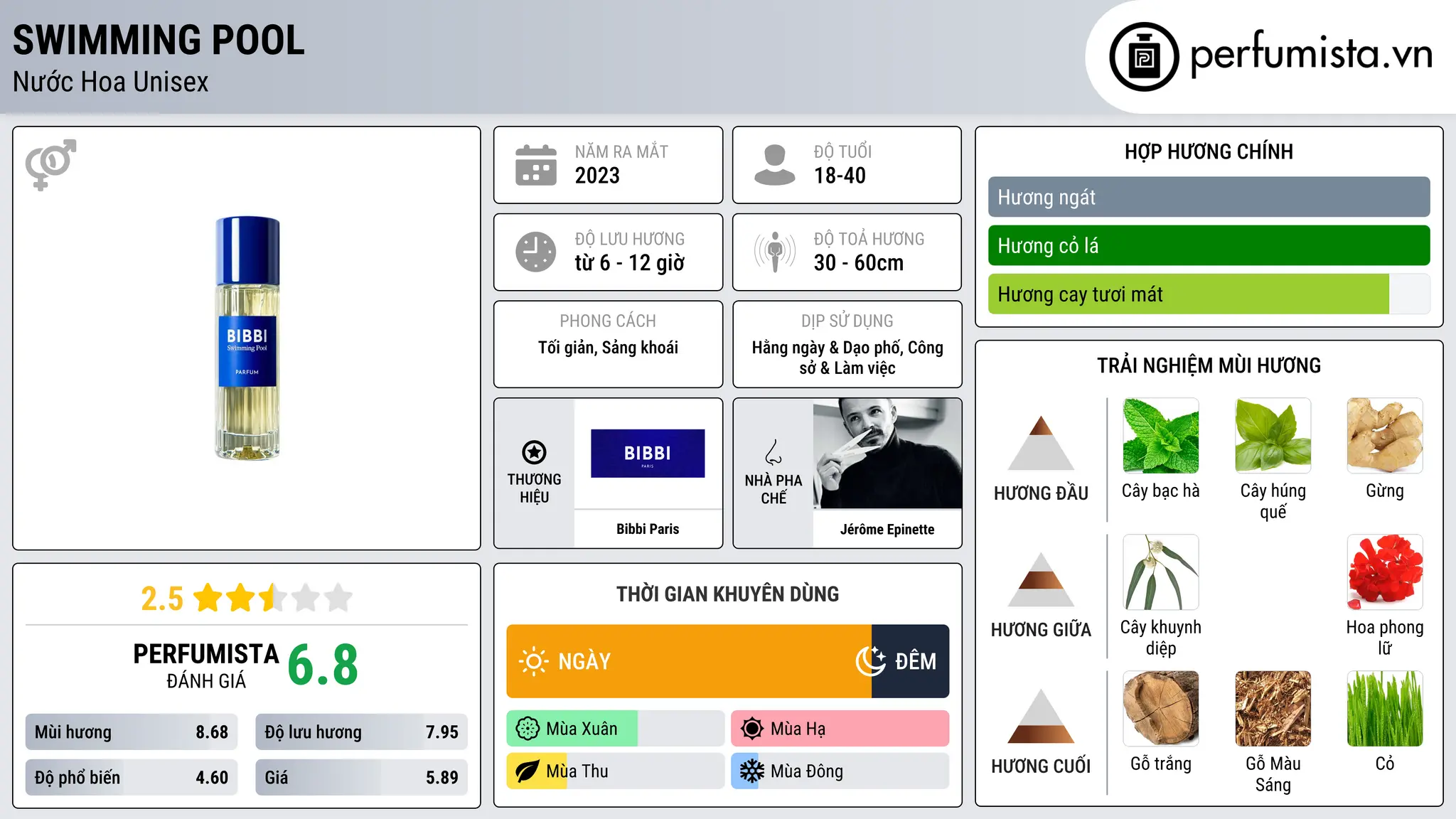The image size is (1456, 819).
Task: Click the green 6.8 Perfumista score
Action: [x=323, y=665]
